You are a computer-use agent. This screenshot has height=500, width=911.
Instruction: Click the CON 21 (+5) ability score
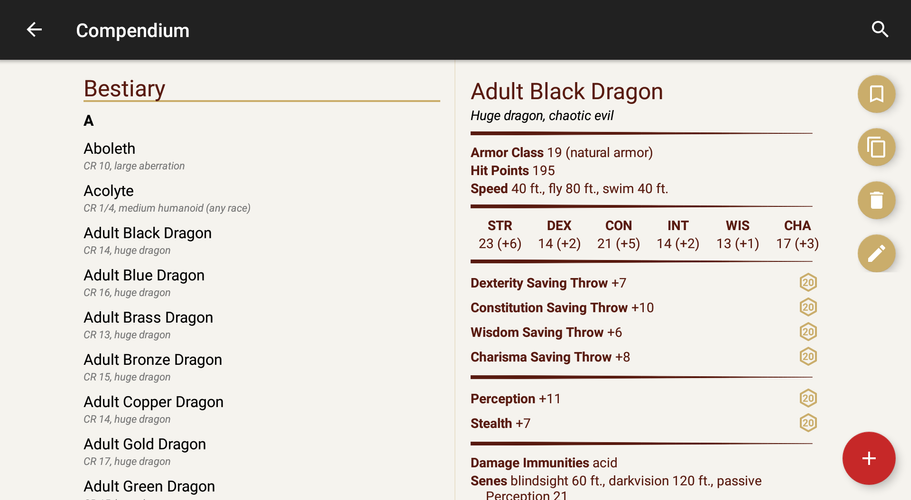618,235
